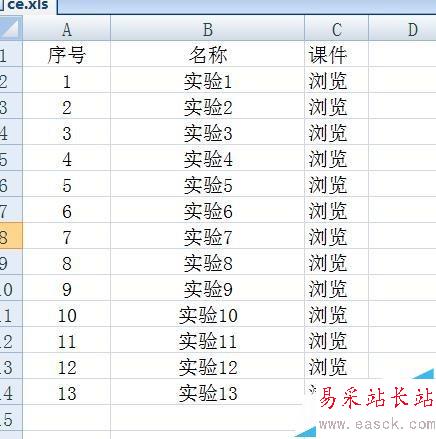Viewport: 436px width, 439px height.
Task: Click the cell 实验2
Action: [207, 107]
